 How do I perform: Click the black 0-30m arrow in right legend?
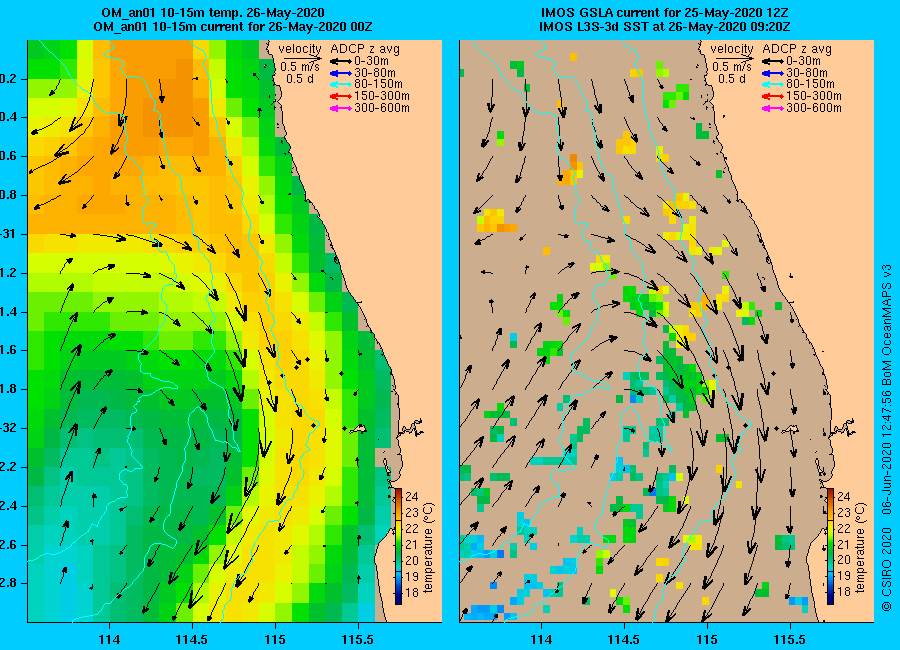click(773, 61)
